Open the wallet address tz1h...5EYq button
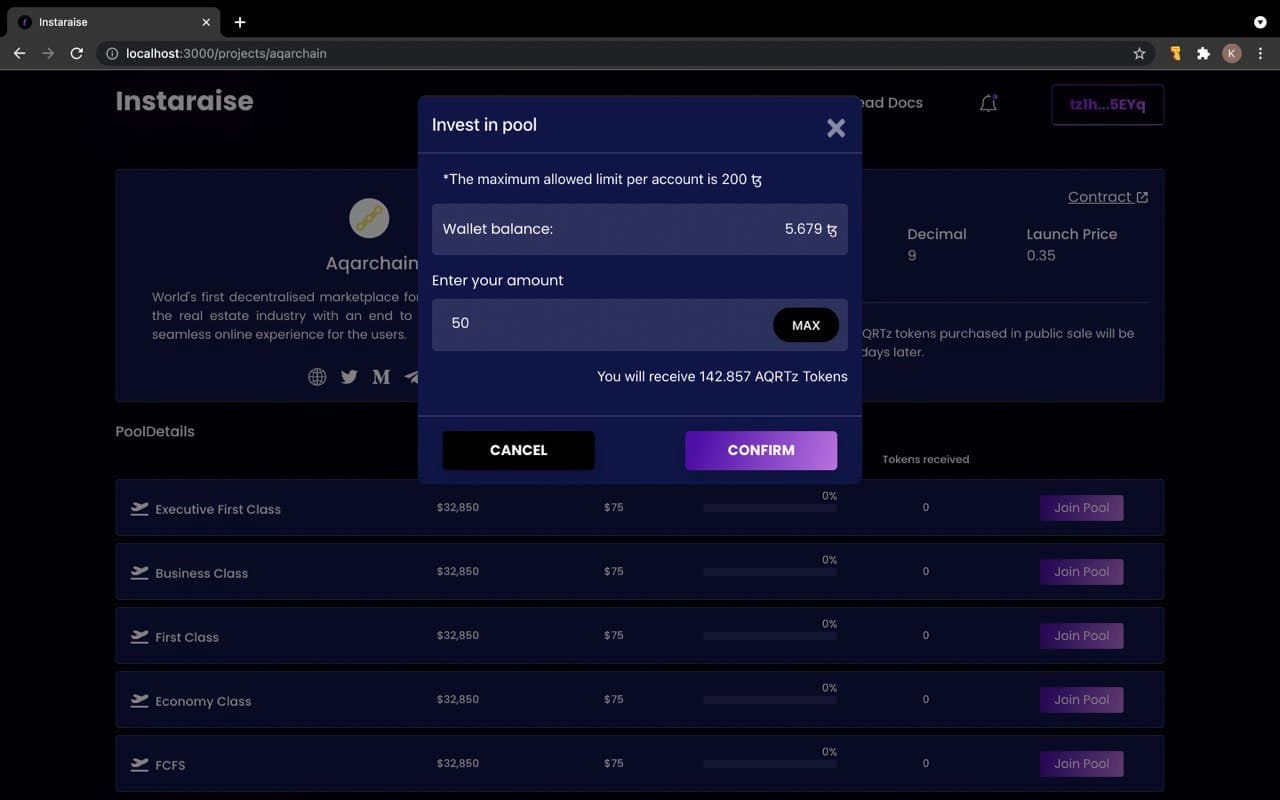This screenshot has height=800, width=1280. tap(1107, 105)
